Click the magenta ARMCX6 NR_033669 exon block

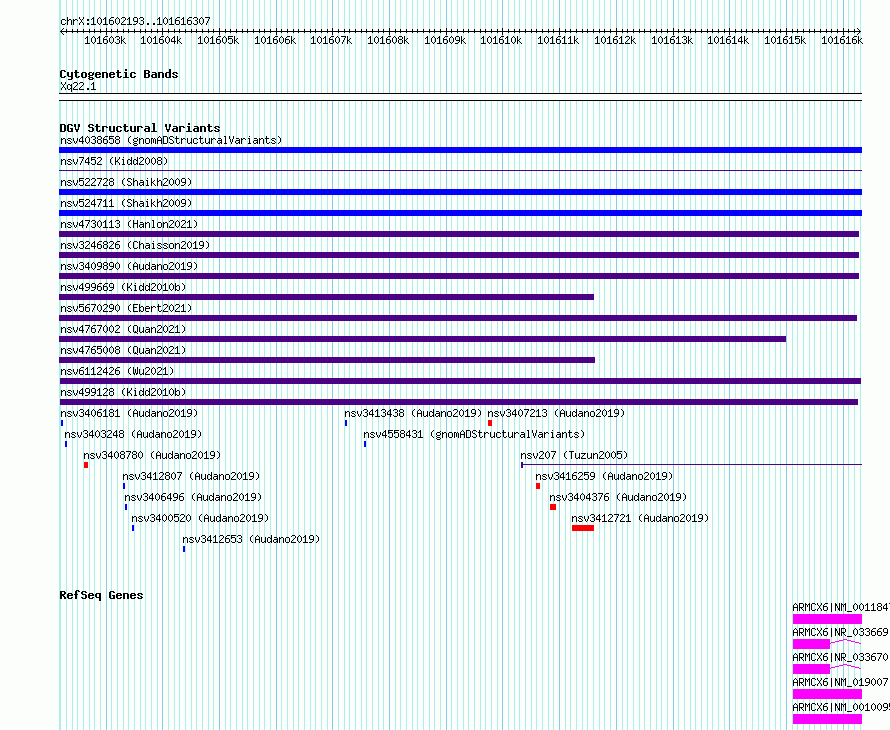811,644
